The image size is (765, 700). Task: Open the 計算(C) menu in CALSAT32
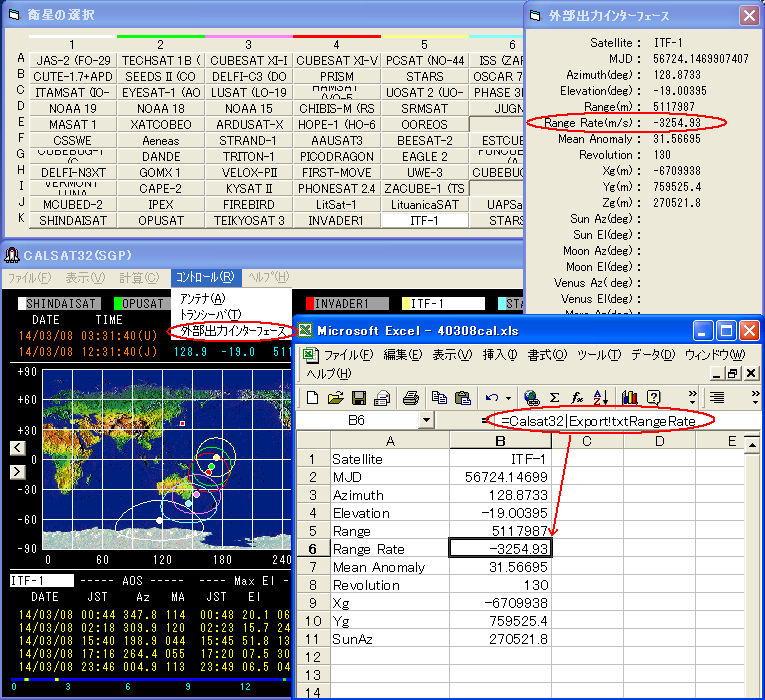pyautogui.click(x=139, y=278)
